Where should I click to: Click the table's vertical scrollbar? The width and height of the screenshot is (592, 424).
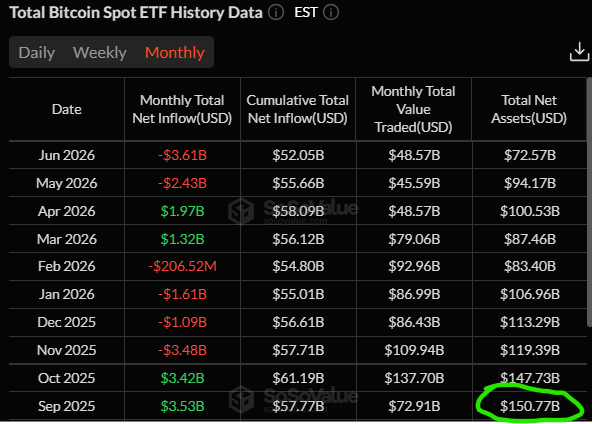tap(589, 202)
